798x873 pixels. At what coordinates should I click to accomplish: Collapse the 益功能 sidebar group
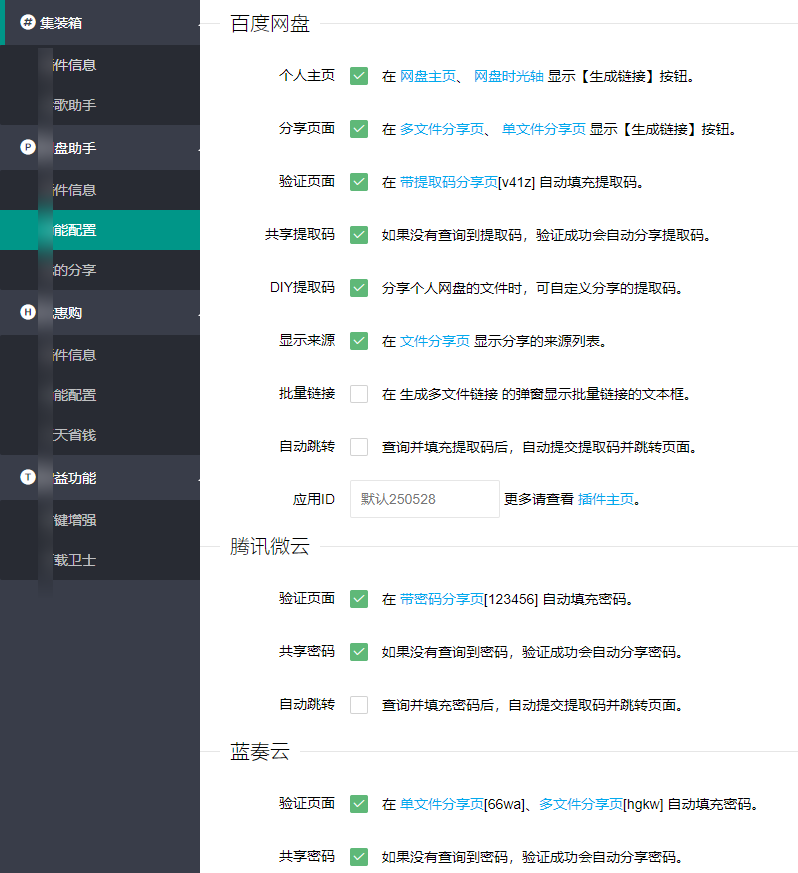pos(100,478)
